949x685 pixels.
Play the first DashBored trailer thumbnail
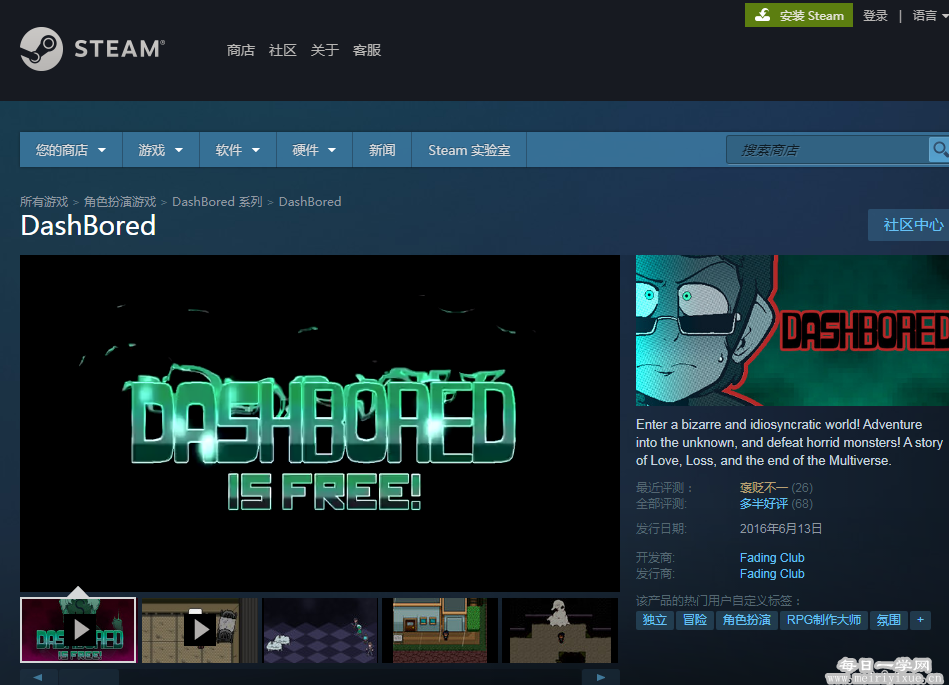click(x=78, y=630)
